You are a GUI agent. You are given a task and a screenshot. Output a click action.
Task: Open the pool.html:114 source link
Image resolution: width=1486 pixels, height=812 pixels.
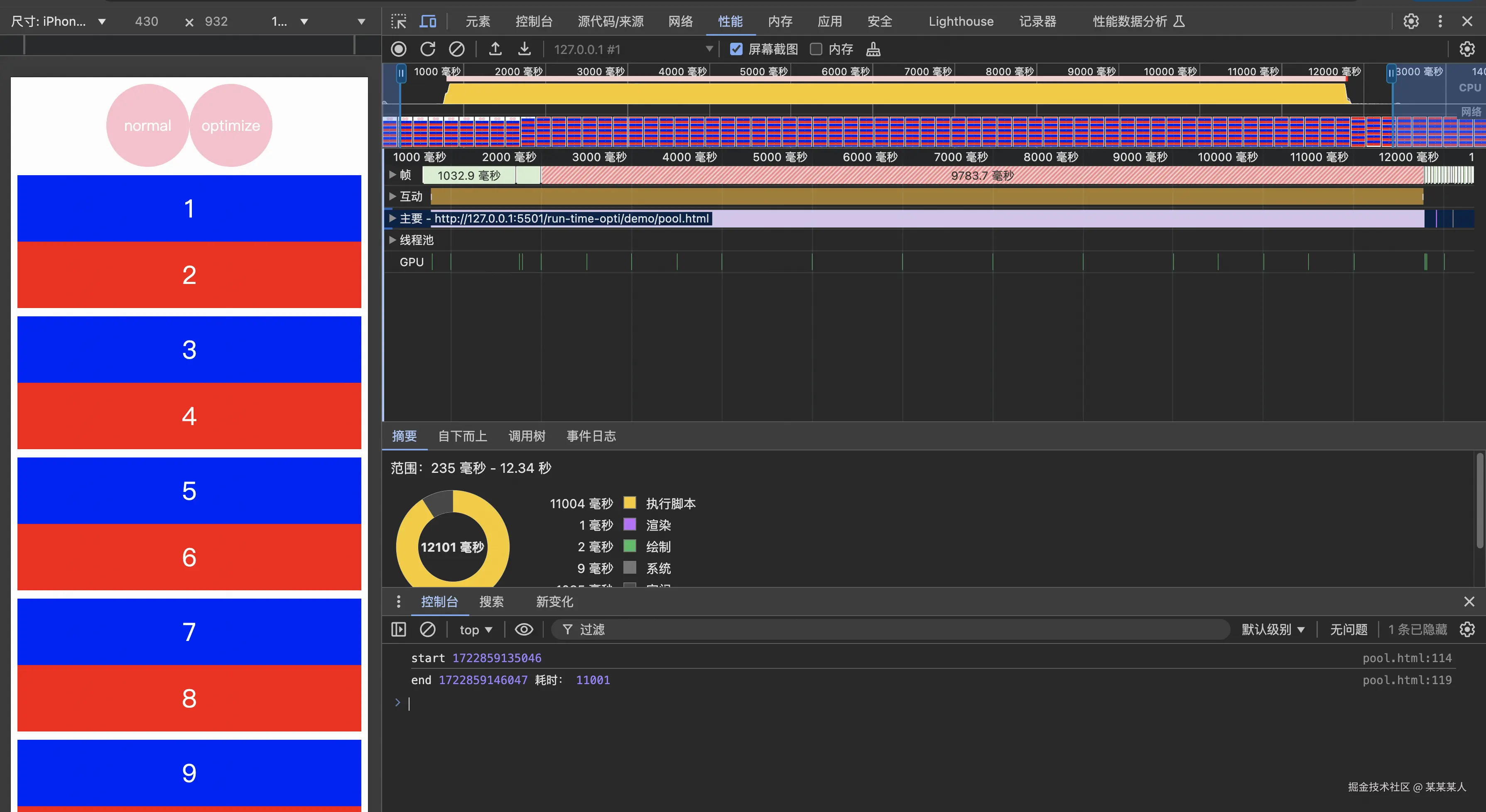coord(1406,658)
